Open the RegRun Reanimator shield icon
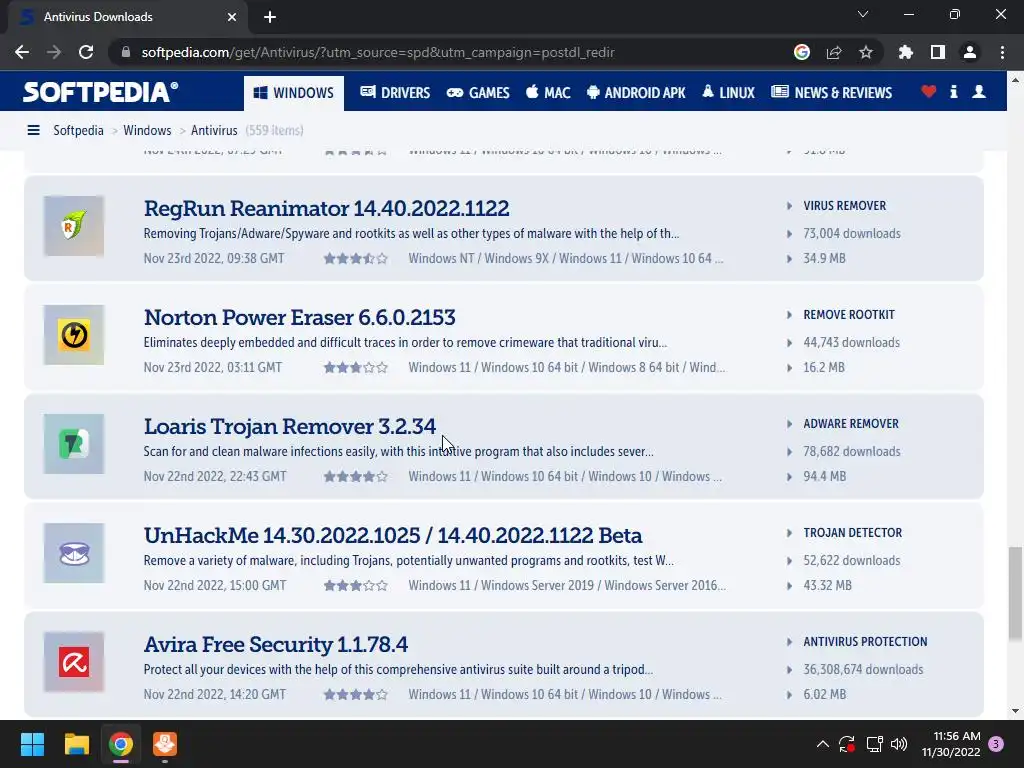The image size is (1024, 768). pos(74,226)
